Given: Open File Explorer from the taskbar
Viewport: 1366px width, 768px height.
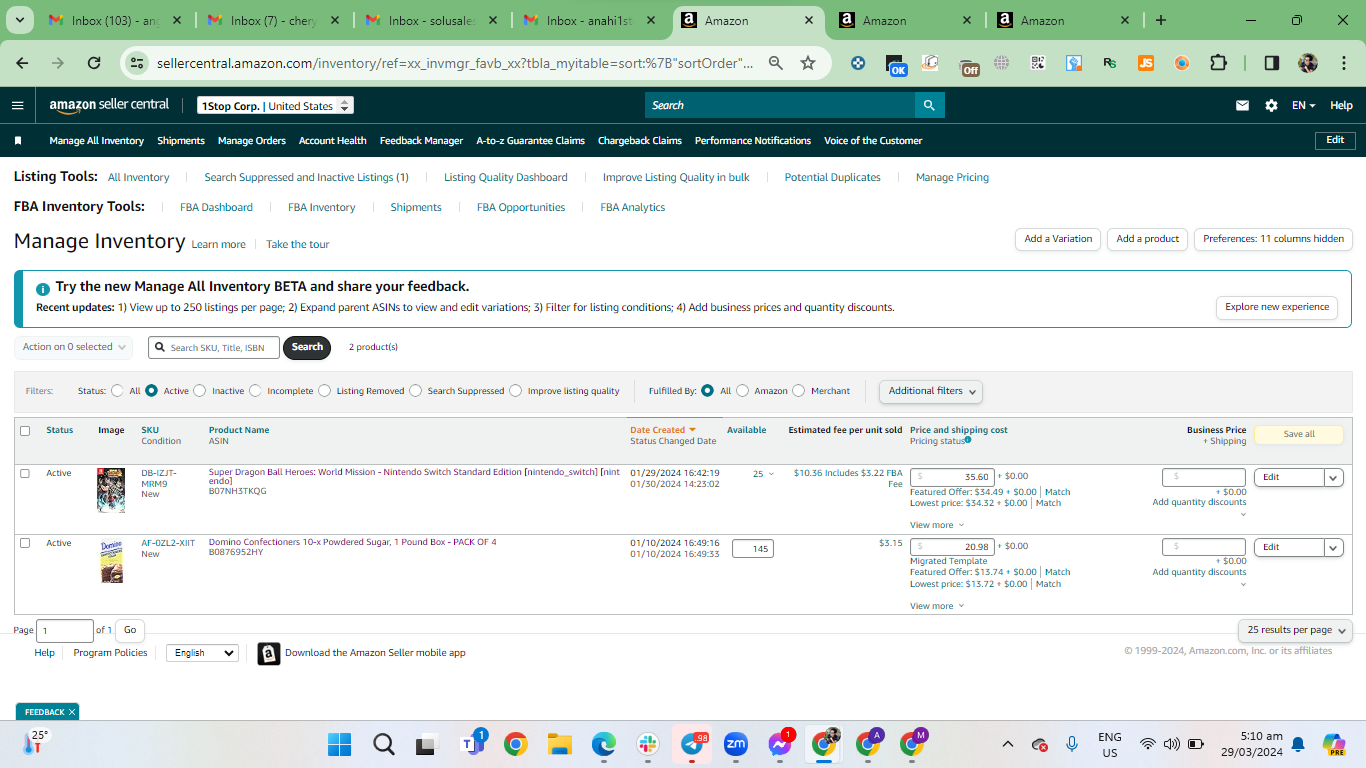Looking at the screenshot, I should click(559, 744).
